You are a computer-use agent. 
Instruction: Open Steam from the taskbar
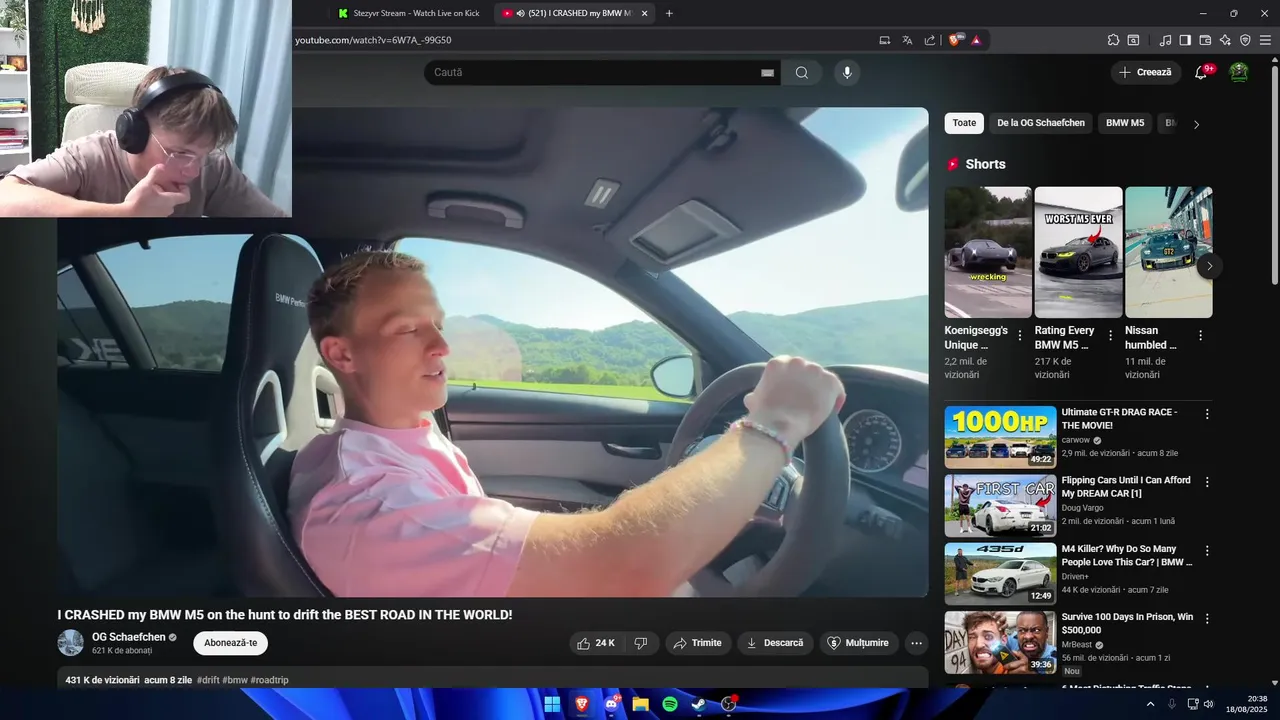point(699,704)
